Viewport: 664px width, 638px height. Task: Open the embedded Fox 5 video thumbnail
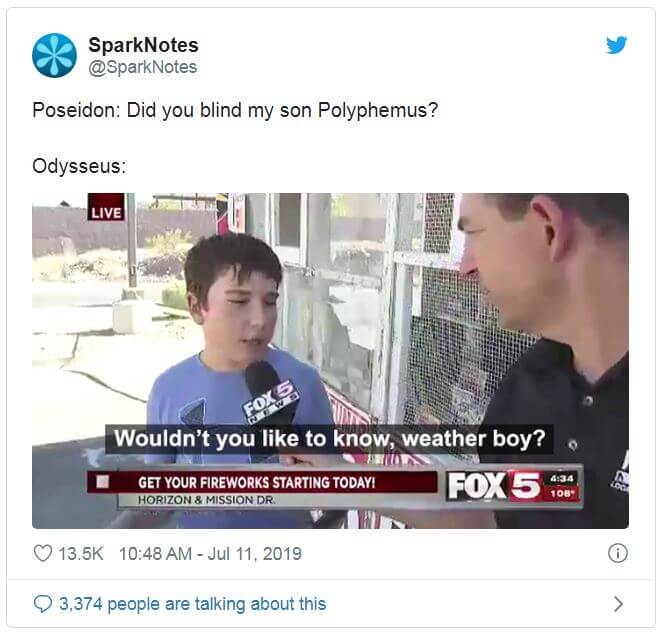(x=330, y=361)
